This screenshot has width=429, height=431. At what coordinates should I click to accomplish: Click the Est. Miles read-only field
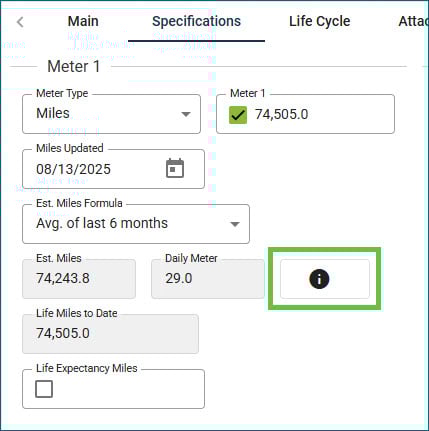(x=79, y=279)
